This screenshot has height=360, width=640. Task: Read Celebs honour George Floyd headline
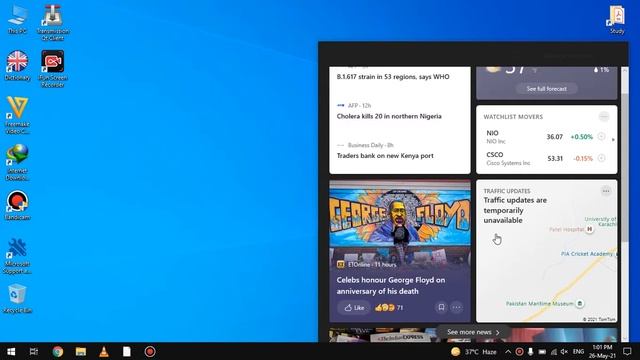tap(391, 286)
